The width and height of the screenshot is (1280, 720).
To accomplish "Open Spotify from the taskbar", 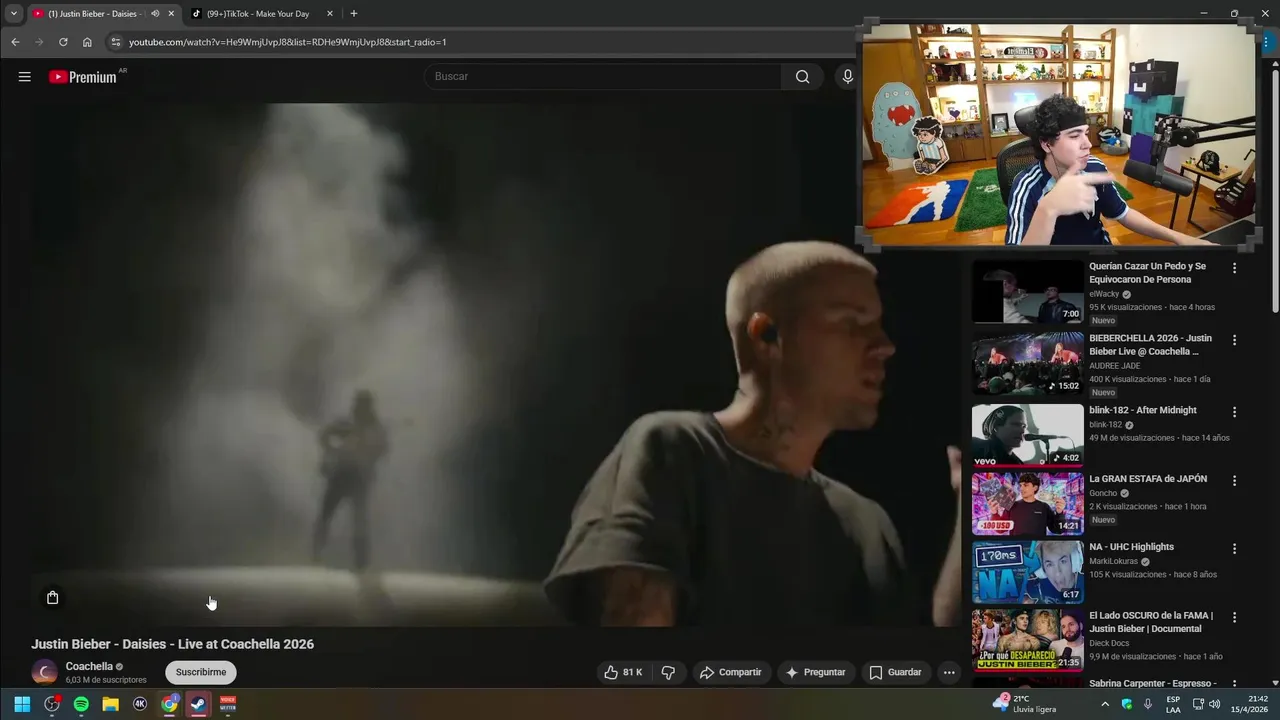I will 81,704.
